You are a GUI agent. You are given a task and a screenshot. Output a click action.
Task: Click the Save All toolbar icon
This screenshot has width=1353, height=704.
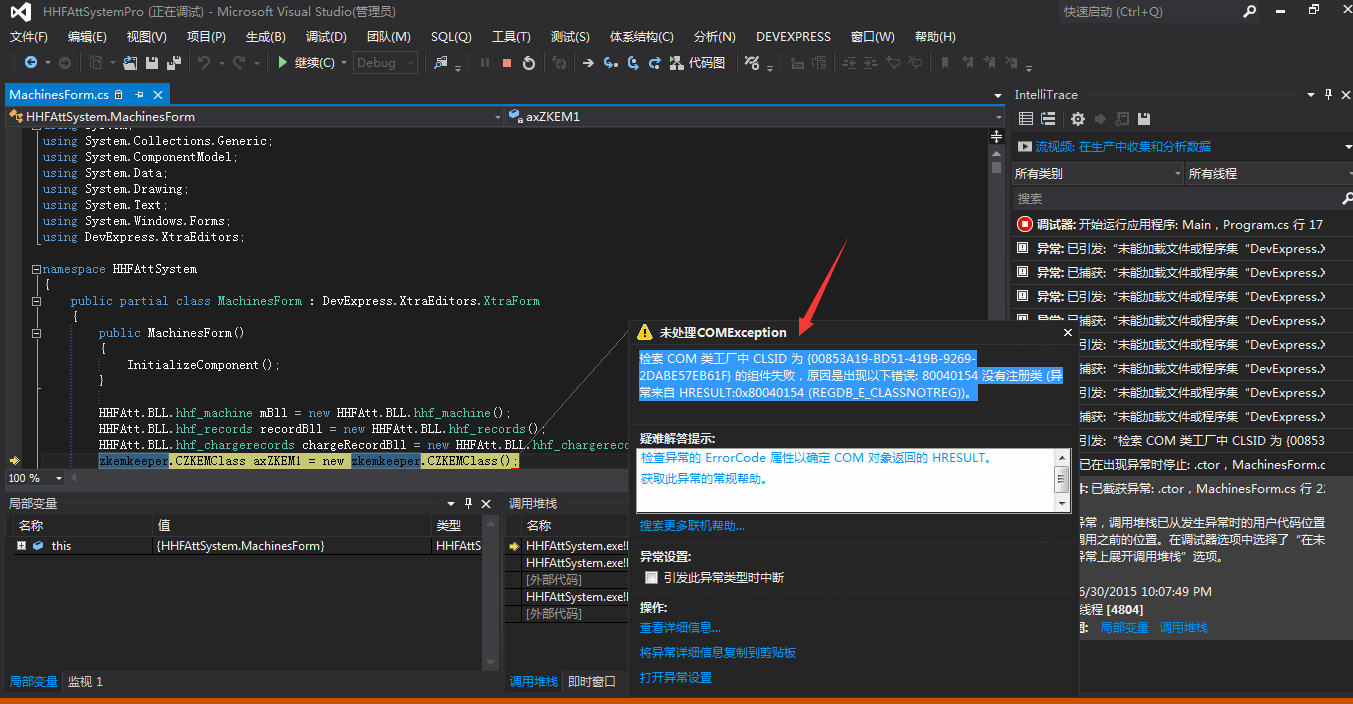pos(173,63)
